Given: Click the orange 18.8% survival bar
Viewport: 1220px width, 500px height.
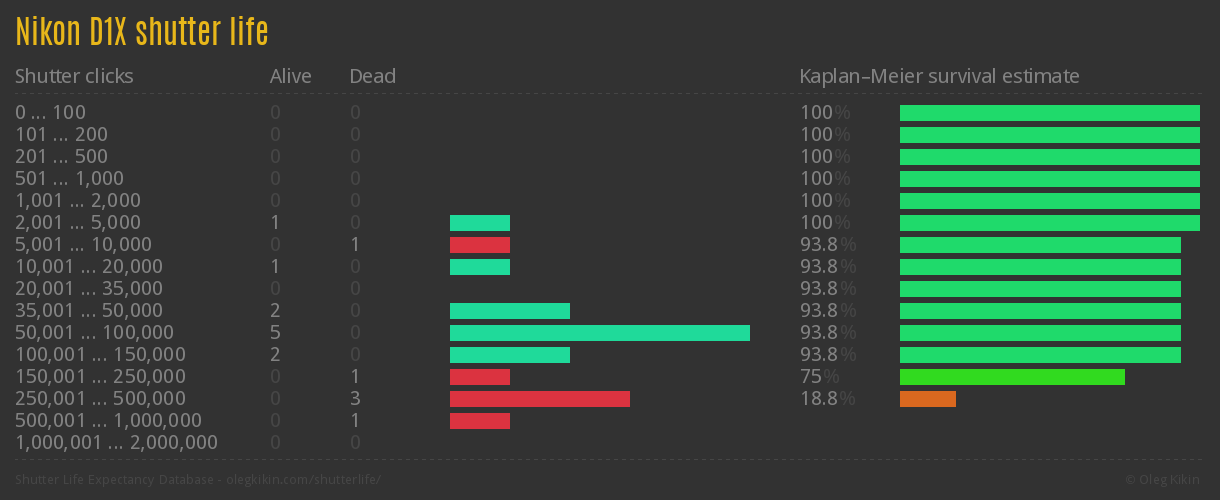Looking at the screenshot, I should point(927,399).
